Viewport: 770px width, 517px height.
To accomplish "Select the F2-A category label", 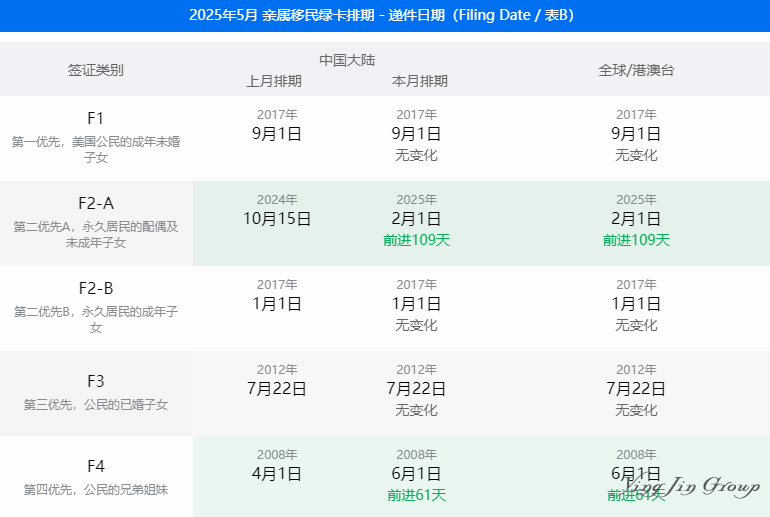I will coord(96,203).
